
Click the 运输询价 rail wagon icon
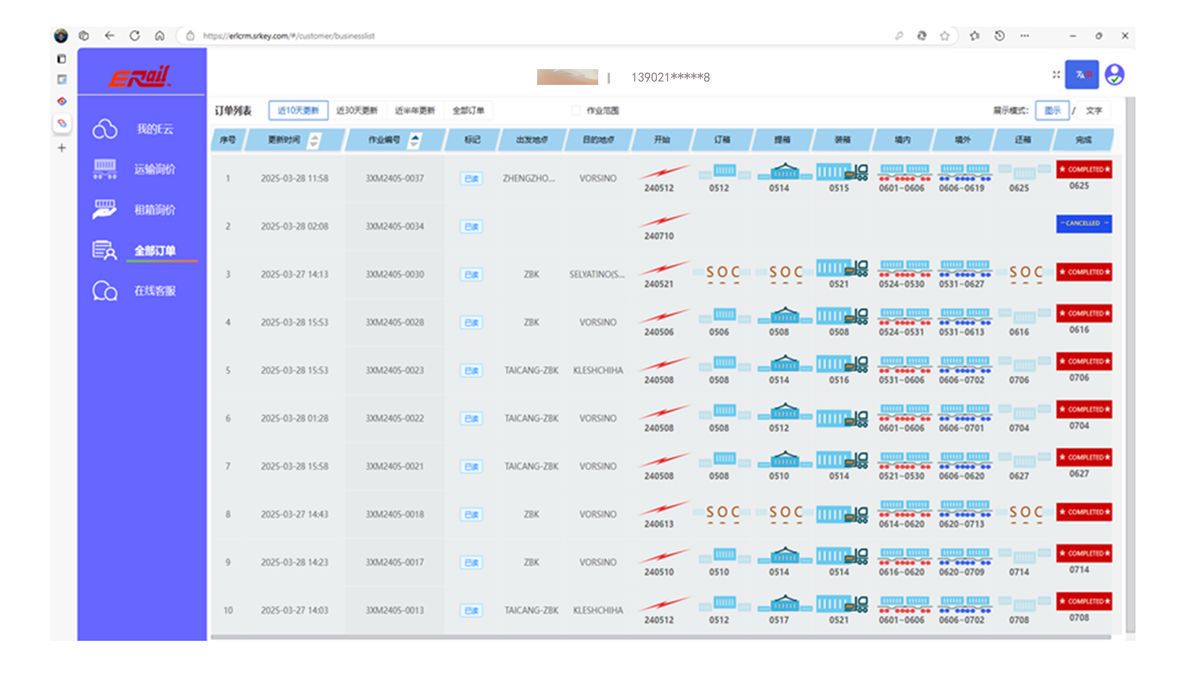[x=105, y=169]
